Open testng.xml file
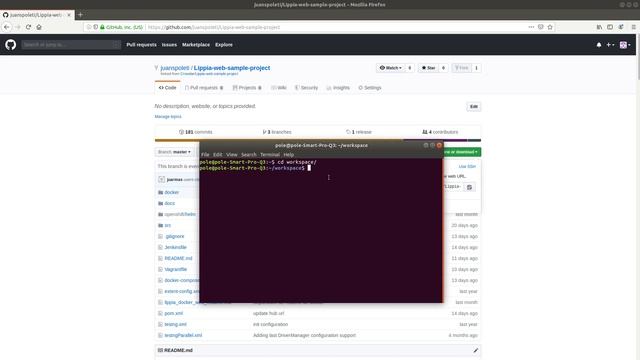Image resolution: width=640 pixels, height=360 pixels. (176, 324)
